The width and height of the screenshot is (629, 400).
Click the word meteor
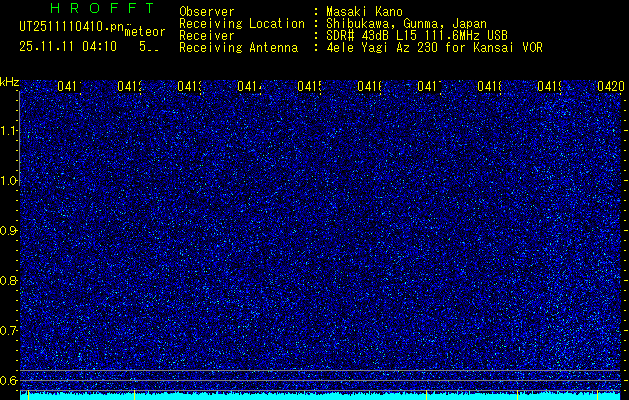[x=145, y=32]
